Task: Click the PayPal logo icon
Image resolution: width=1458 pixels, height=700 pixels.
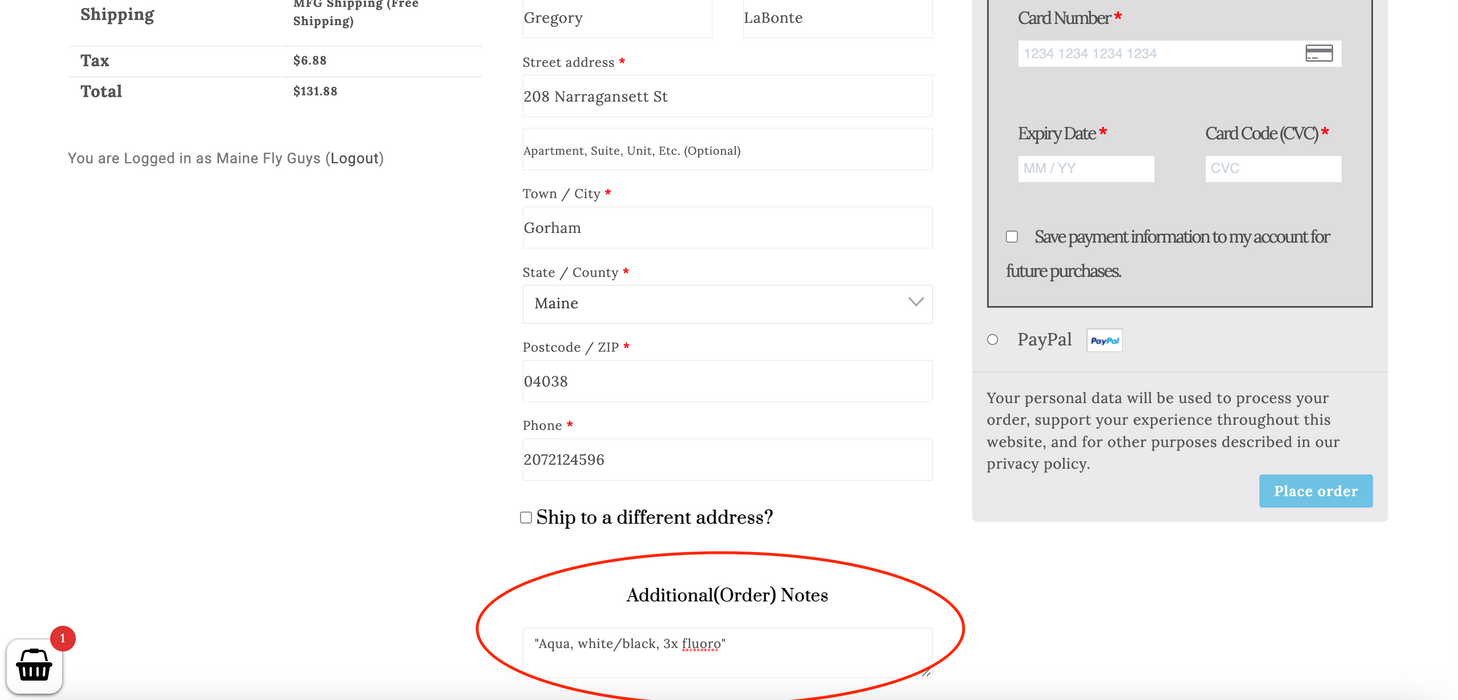Action: coord(1105,341)
